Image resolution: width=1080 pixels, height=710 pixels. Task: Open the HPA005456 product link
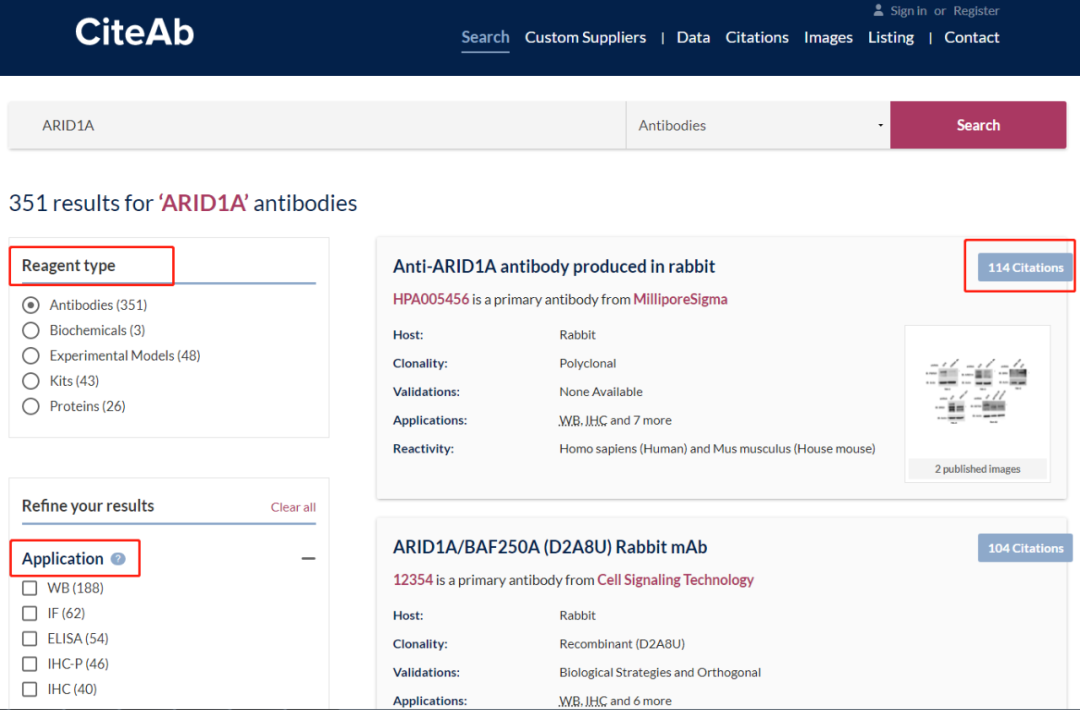pyautogui.click(x=430, y=299)
